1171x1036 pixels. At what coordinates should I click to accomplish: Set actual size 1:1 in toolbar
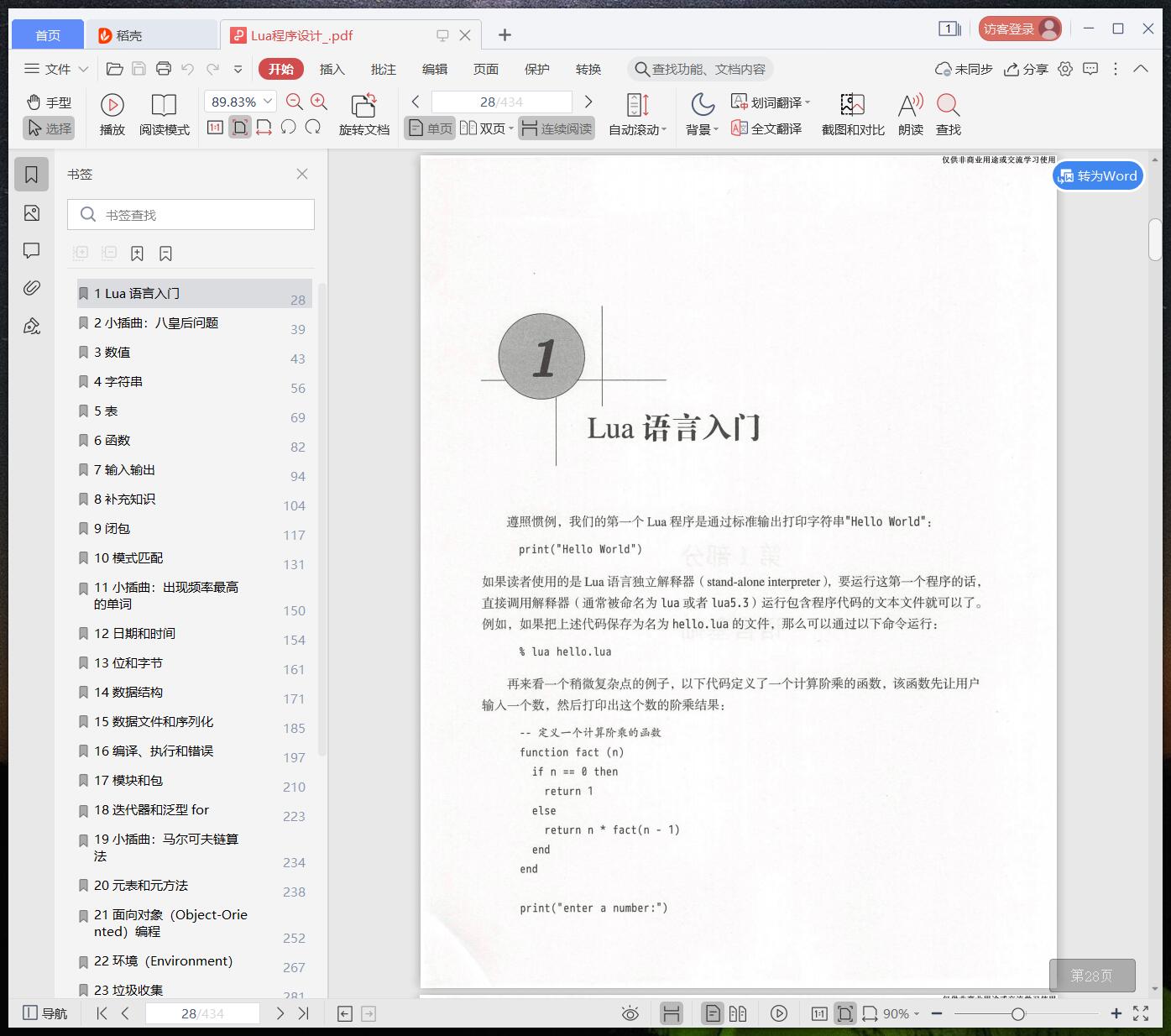[215, 128]
